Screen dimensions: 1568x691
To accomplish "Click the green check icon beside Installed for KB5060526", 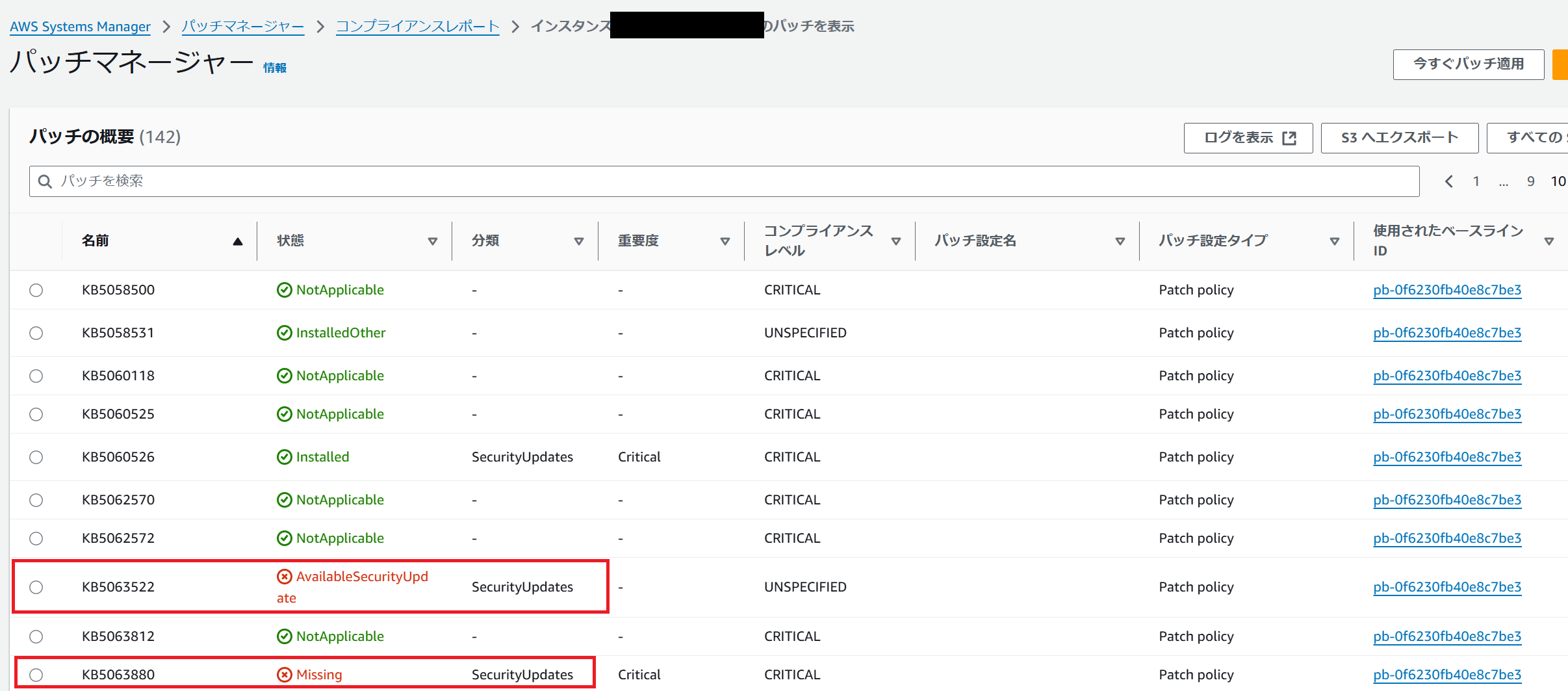I will coord(285,456).
